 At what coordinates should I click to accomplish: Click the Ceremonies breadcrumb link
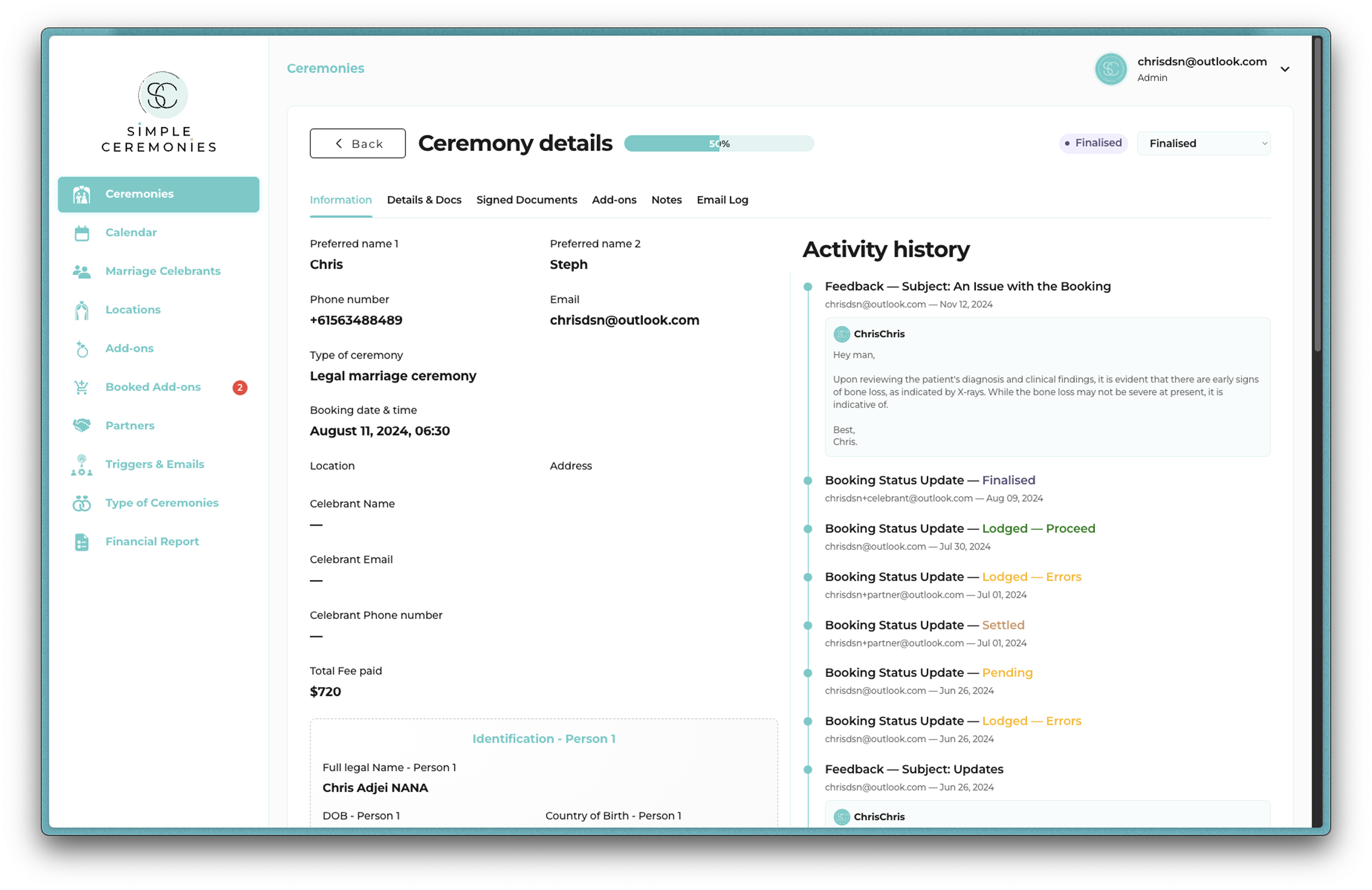coord(326,68)
